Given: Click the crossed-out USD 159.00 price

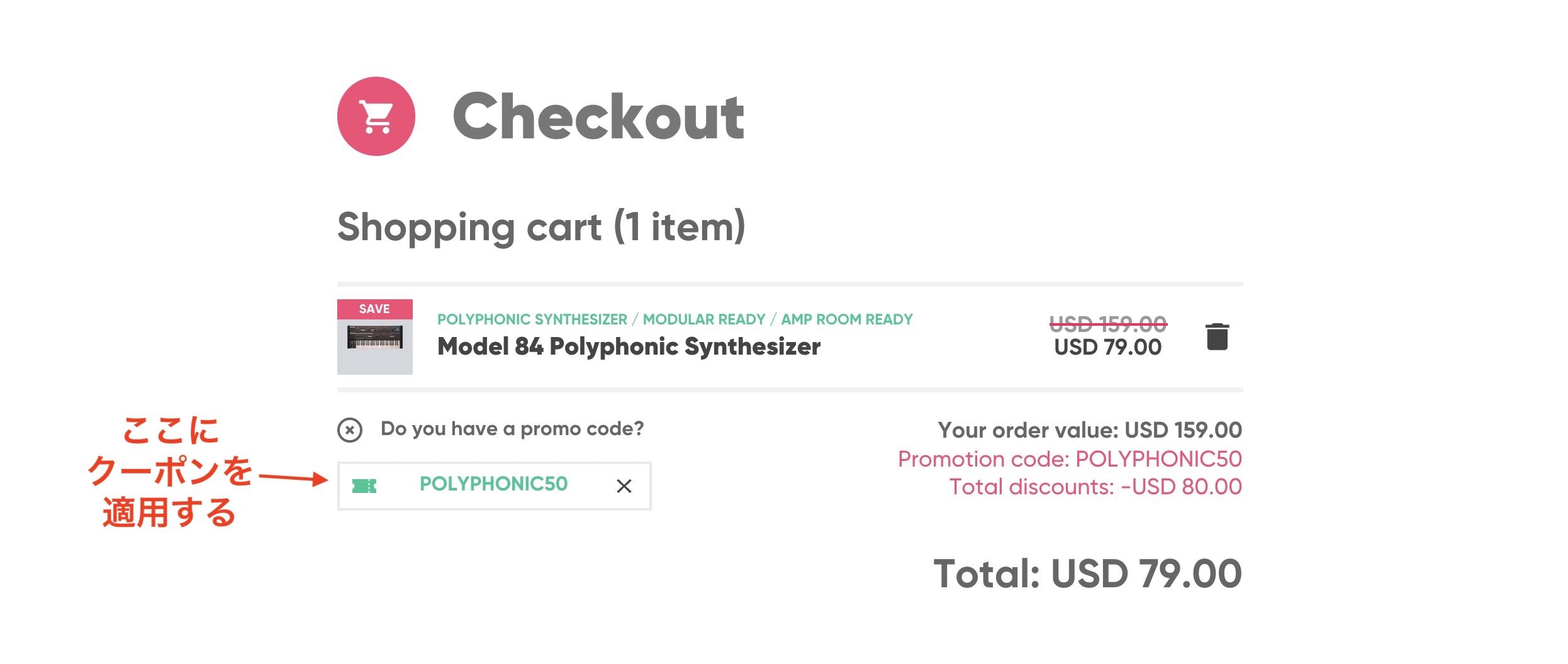Looking at the screenshot, I should 1107,324.
